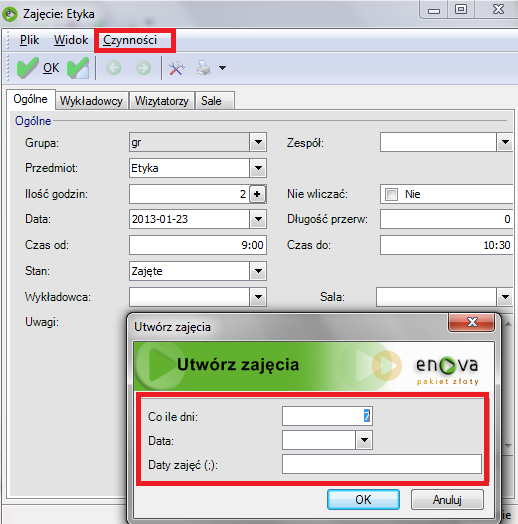The height and width of the screenshot is (524, 518).
Task: Click the Data field showing 2013-01-23
Action: (189, 219)
